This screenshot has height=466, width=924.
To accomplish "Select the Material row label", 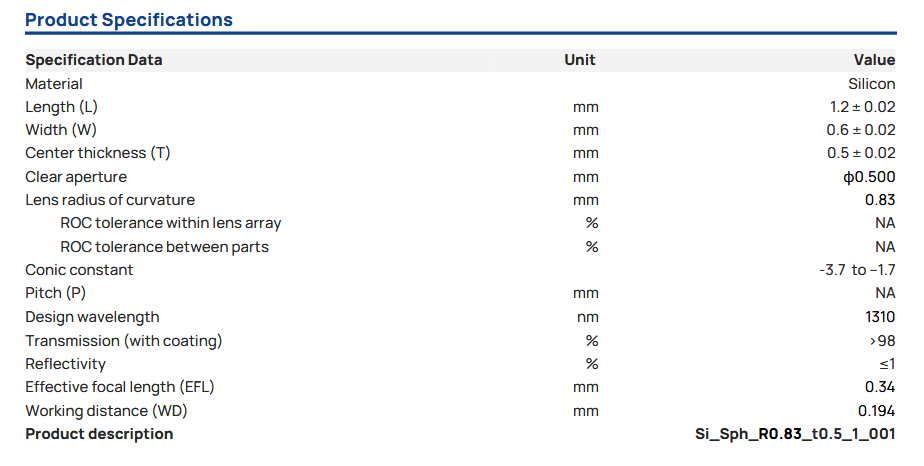I will (54, 84).
